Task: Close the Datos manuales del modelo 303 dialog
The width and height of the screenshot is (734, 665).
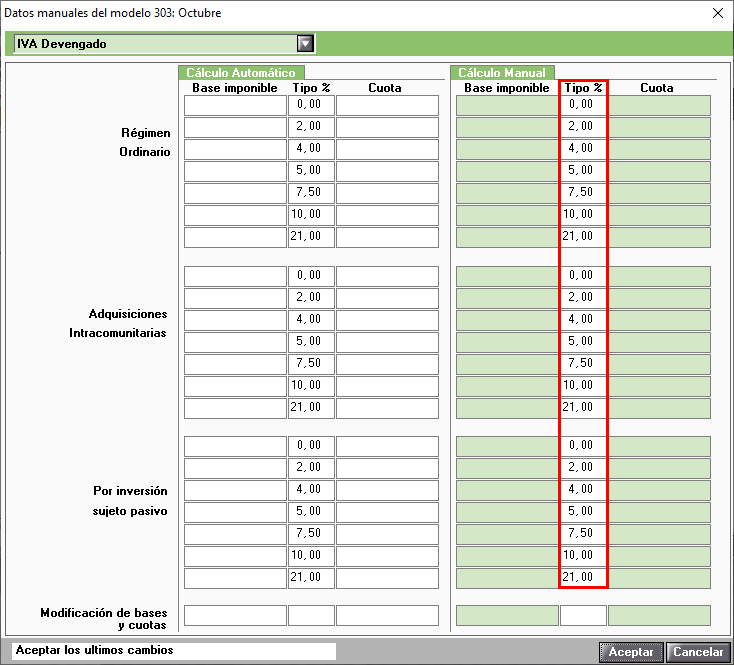Action: (x=716, y=13)
